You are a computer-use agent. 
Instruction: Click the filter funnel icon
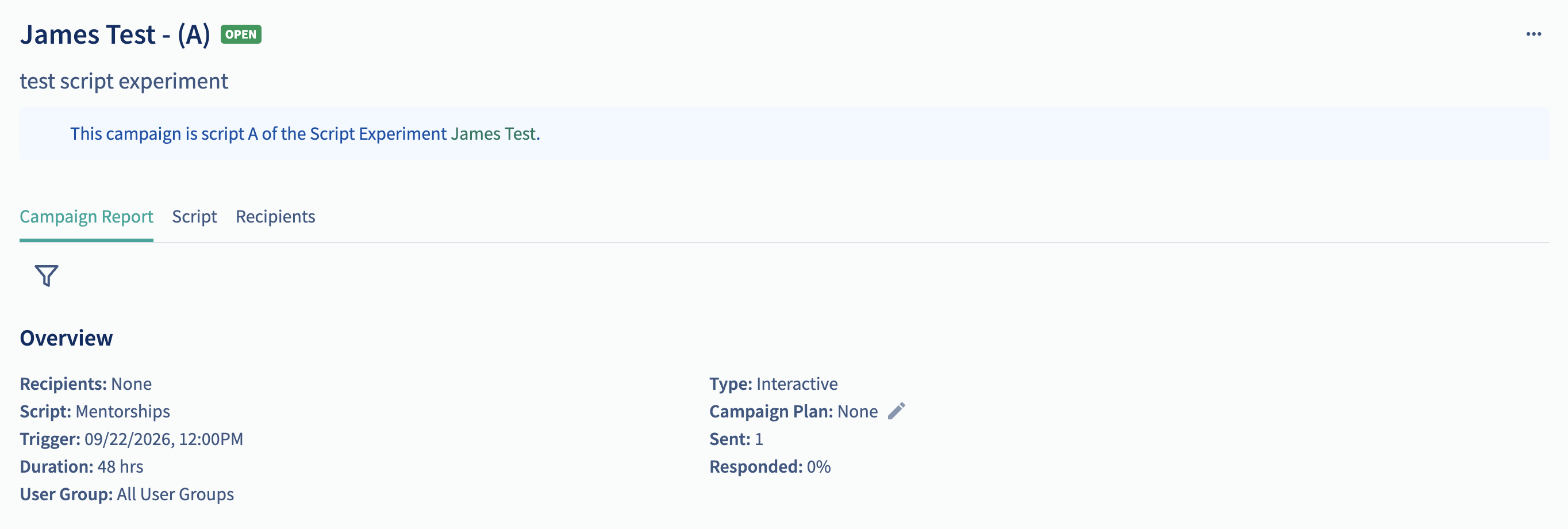tap(46, 275)
